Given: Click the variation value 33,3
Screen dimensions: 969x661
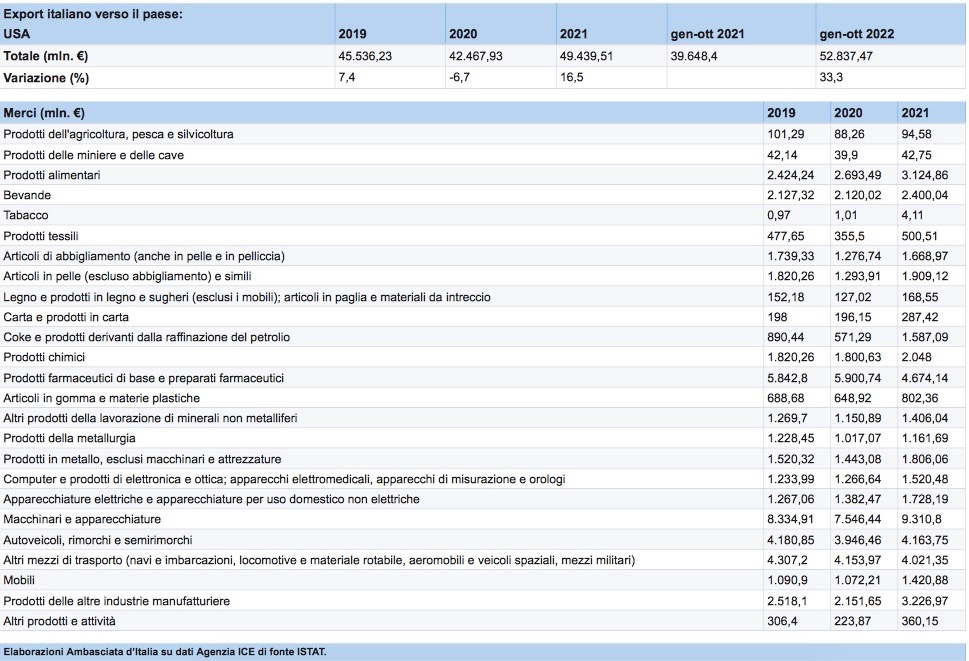Looking at the screenshot, I should click(831, 77).
